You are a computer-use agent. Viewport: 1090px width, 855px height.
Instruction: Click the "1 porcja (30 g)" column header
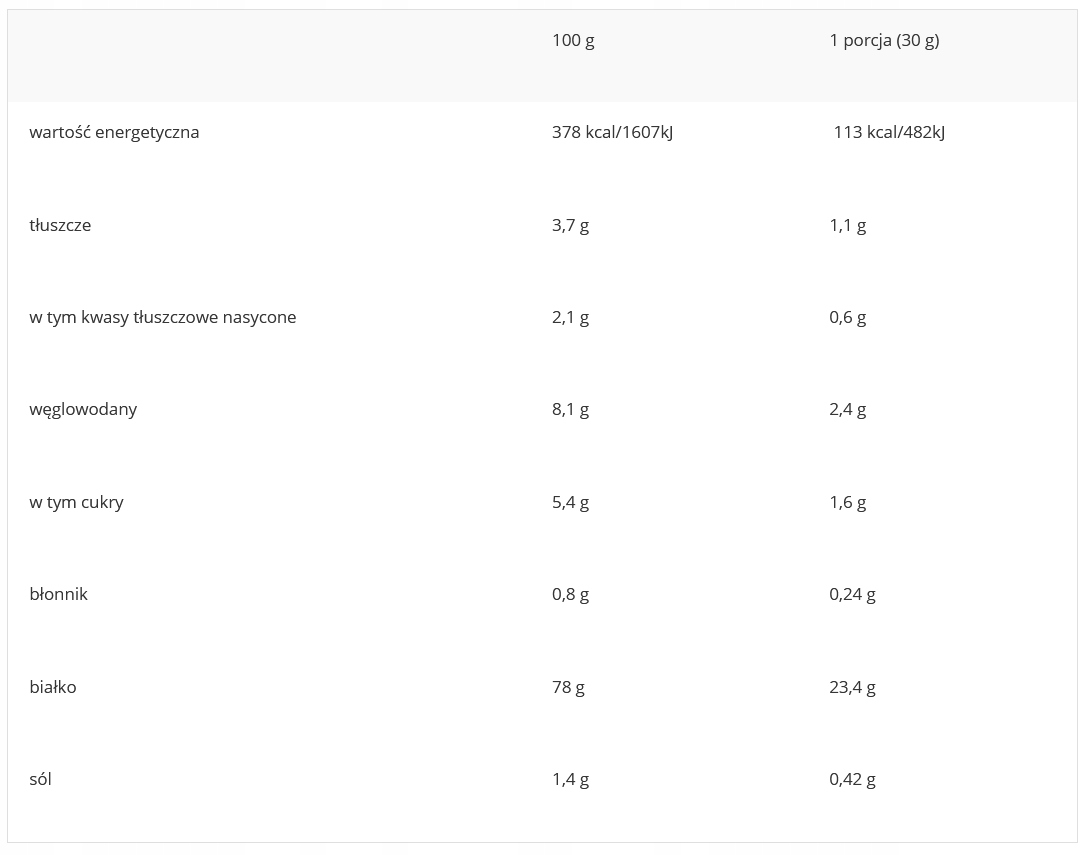[x=884, y=41]
